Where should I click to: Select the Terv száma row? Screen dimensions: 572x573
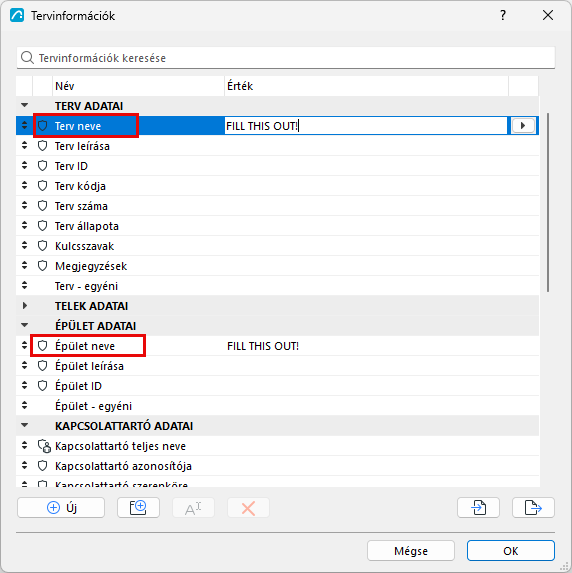coord(277,206)
